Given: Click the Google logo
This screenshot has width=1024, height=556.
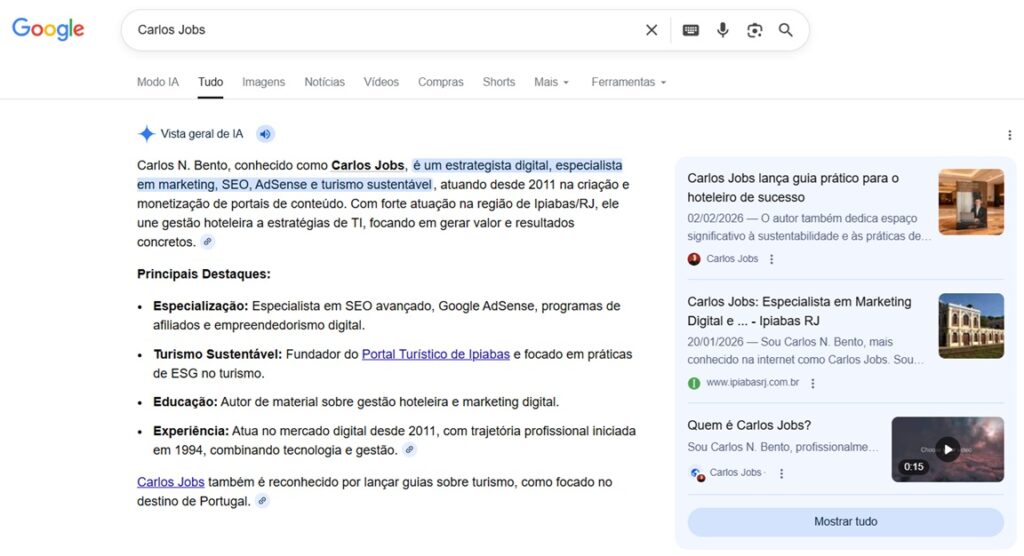Looking at the screenshot, I should 48,30.
